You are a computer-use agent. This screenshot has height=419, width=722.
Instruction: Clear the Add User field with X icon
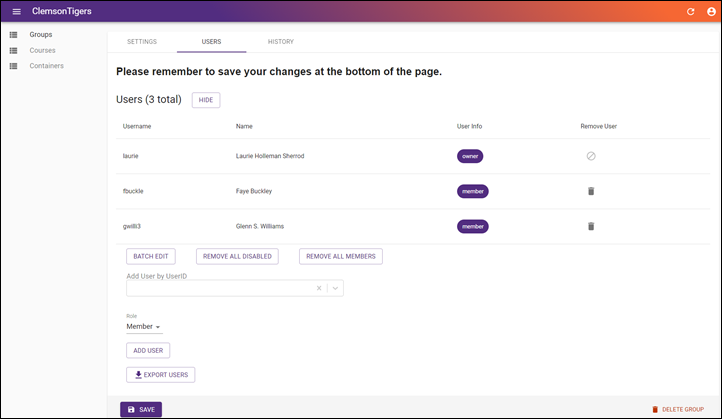(x=319, y=288)
